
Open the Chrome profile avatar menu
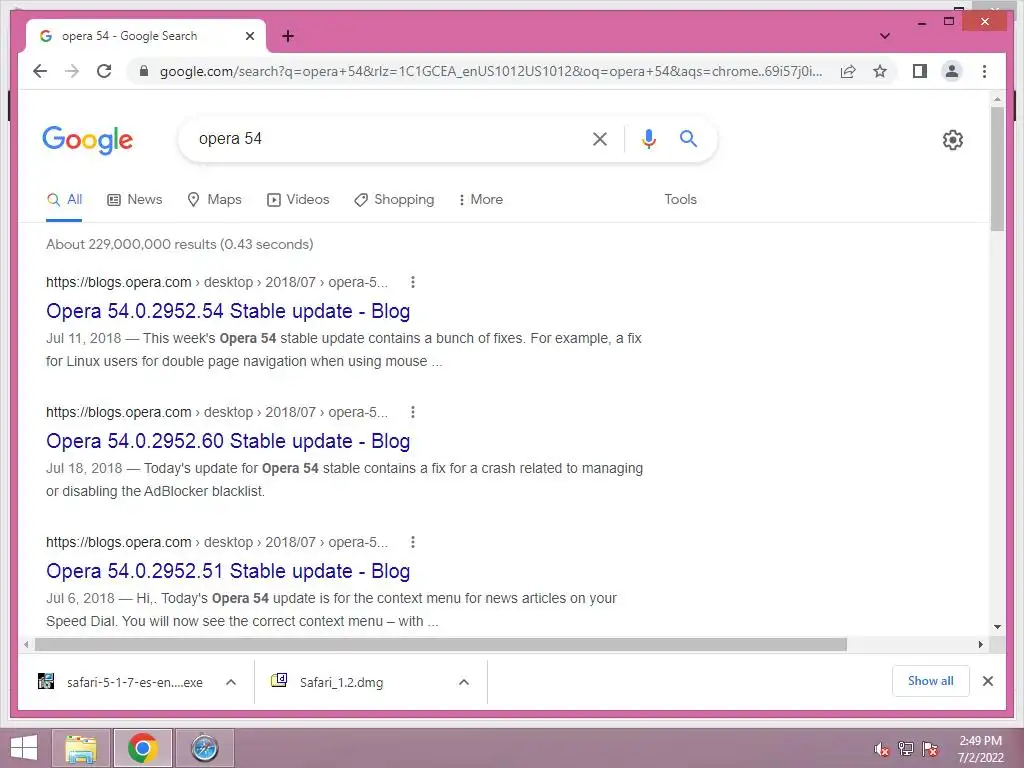tap(952, 71)
